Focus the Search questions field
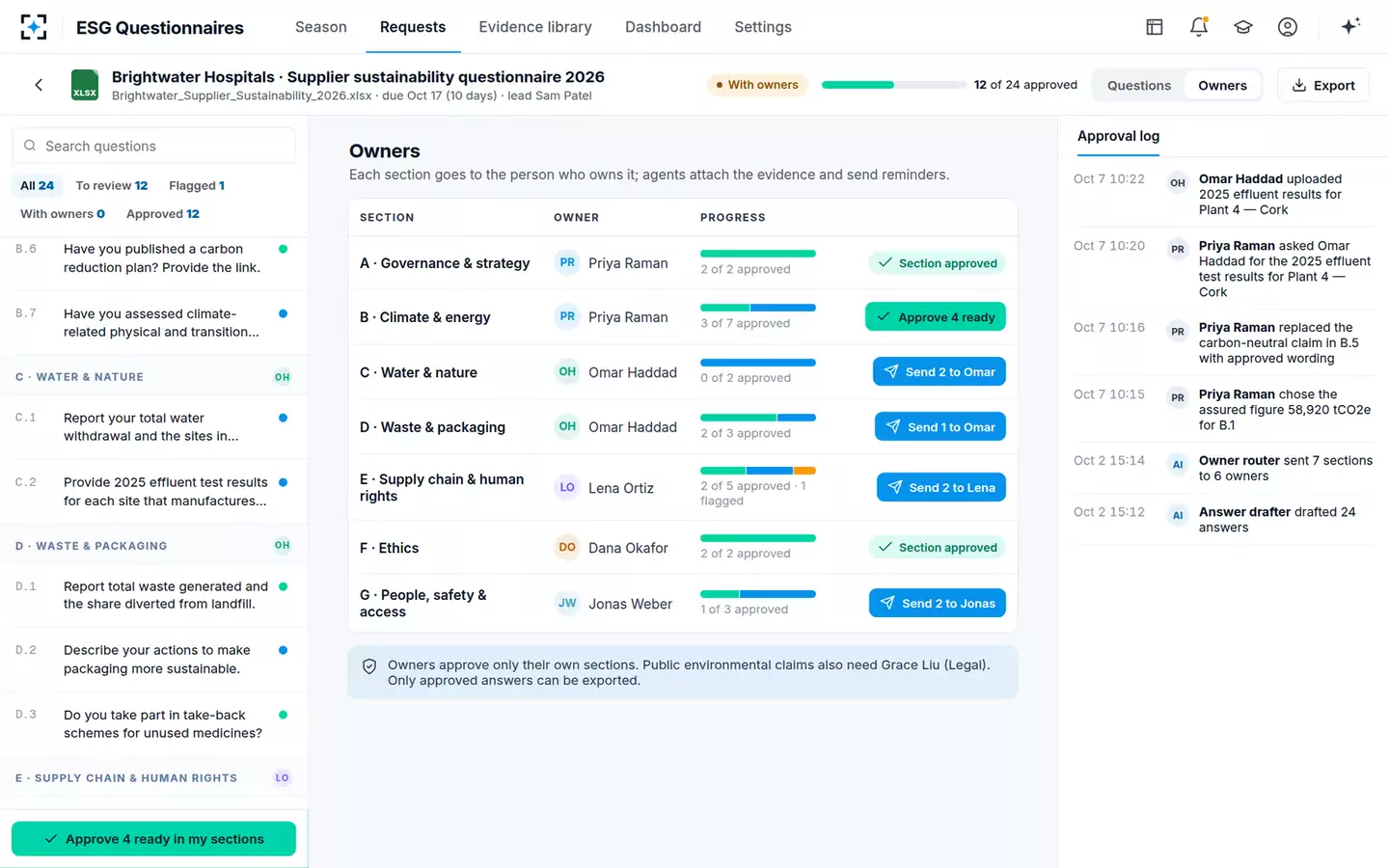The height and width of the screenshot is (868, 1389). (154, 146)
